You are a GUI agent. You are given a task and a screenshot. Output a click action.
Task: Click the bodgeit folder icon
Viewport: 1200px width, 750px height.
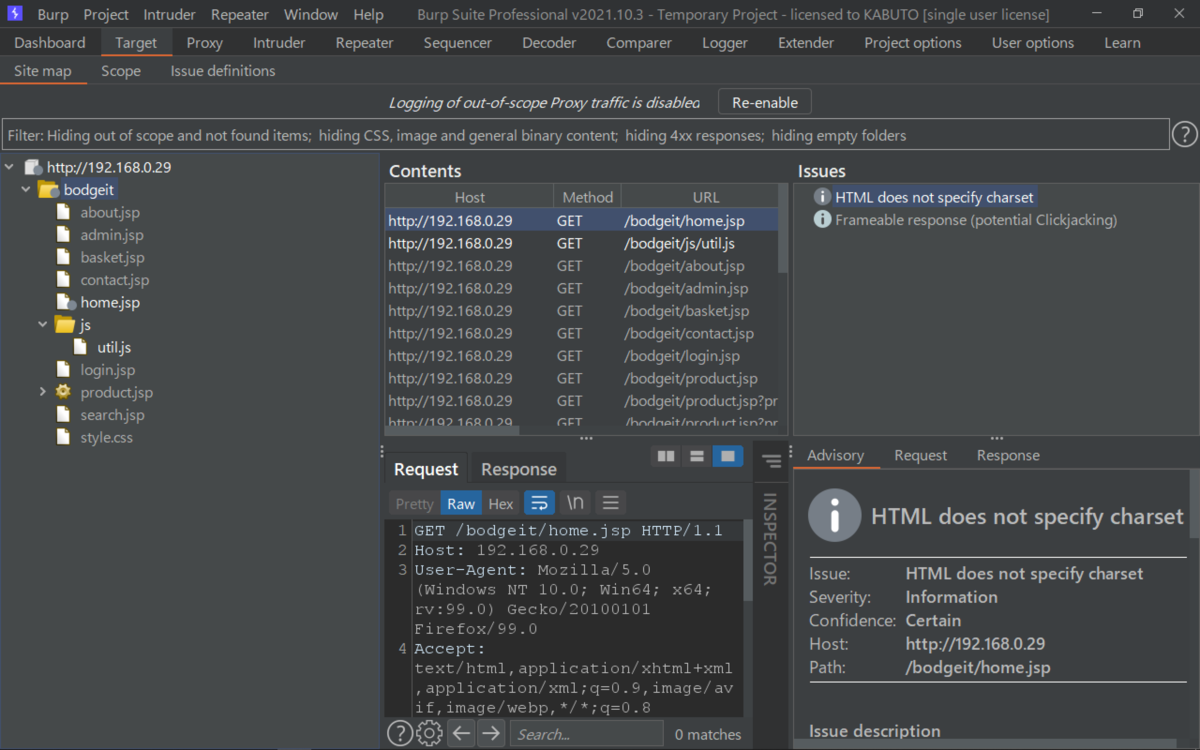(48, 190)
